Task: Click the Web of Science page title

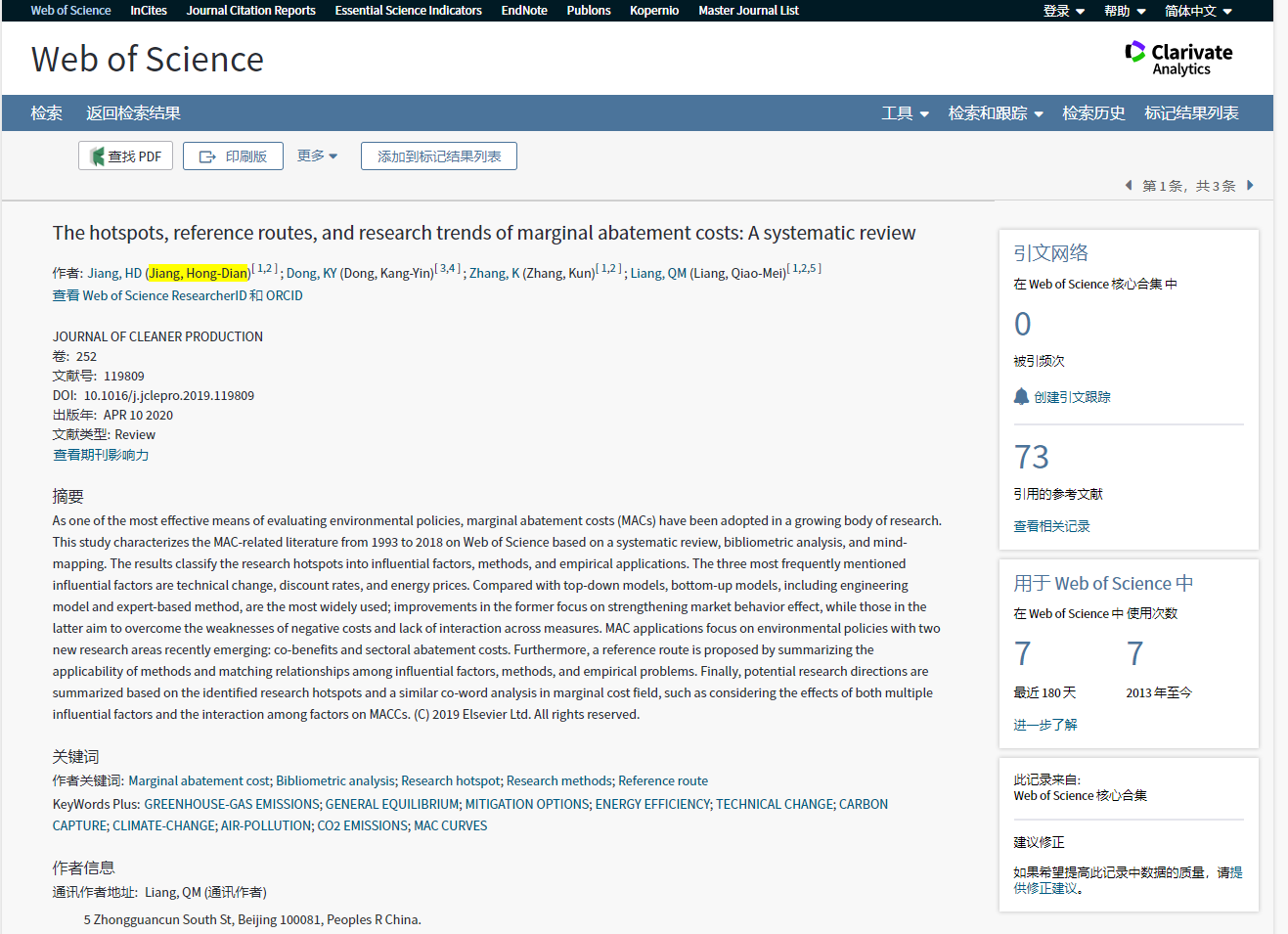Action: [148, 60]
